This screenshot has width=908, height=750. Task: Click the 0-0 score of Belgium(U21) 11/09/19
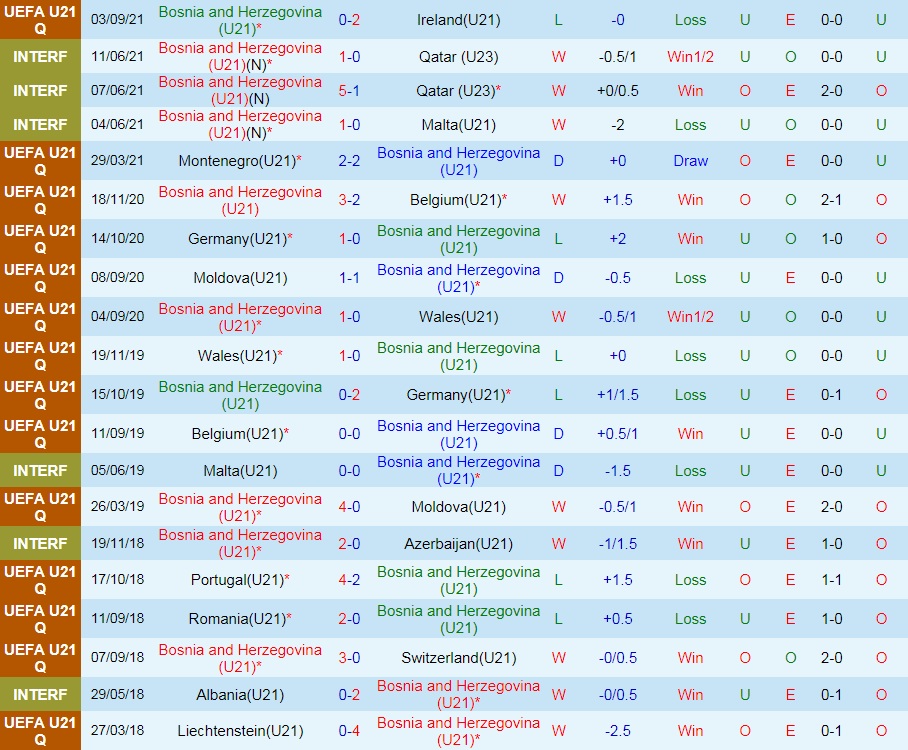[x=349, y=434]
